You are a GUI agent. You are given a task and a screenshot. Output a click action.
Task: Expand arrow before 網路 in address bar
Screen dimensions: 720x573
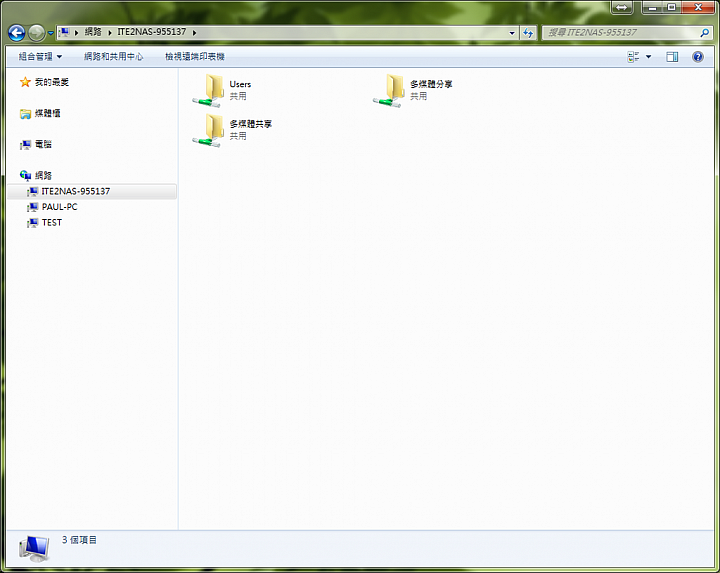point(77,33)
